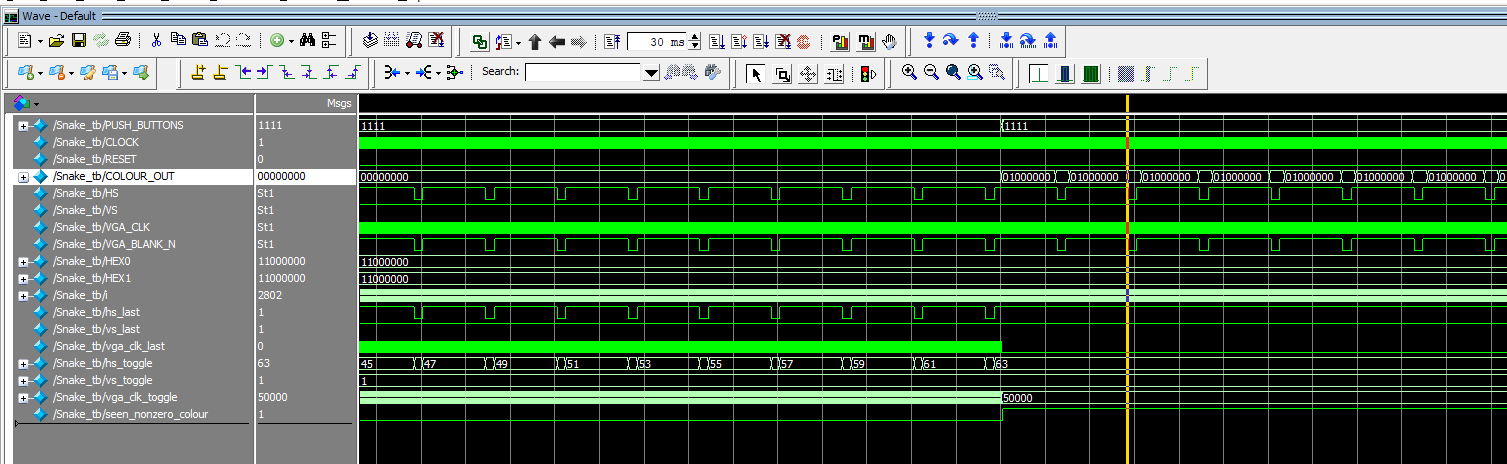
Task: Click the Msgs column header
Action: tap(306, 103)
